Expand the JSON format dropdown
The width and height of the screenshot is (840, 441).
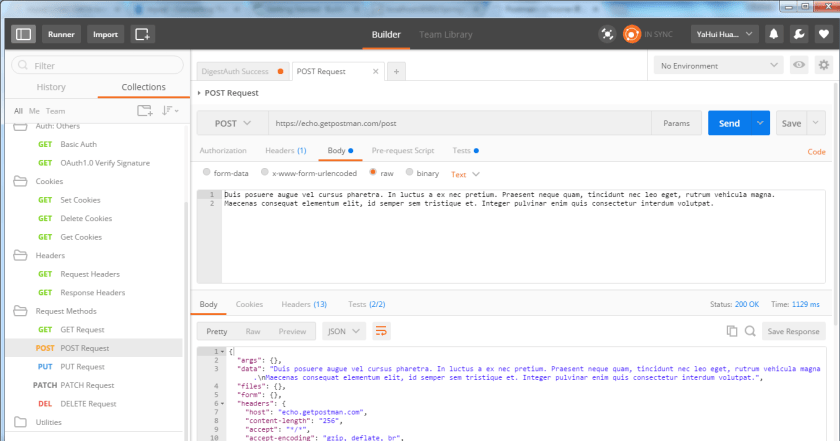tap(344, 331)
